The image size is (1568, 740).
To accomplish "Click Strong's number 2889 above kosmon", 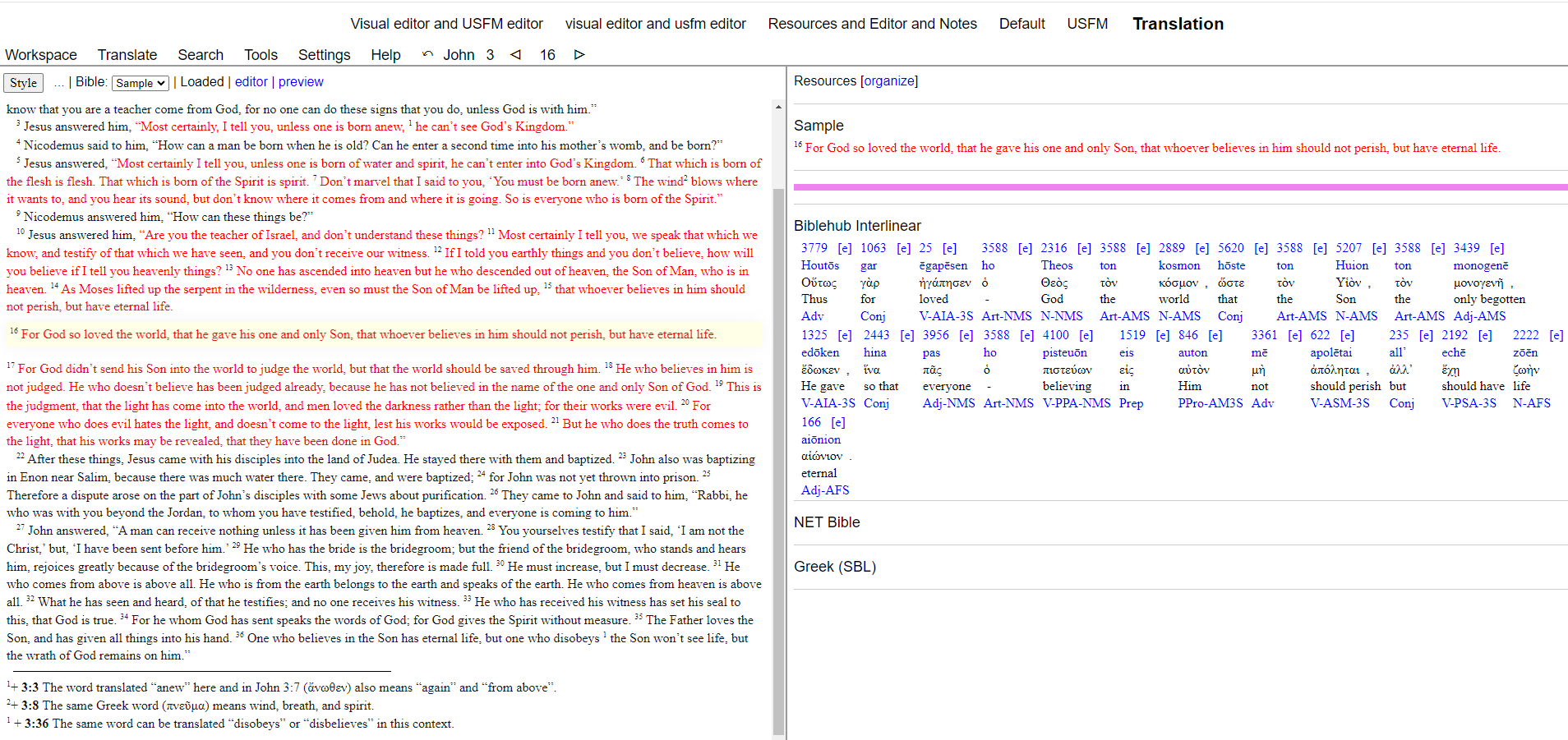I will (1171, 248).
